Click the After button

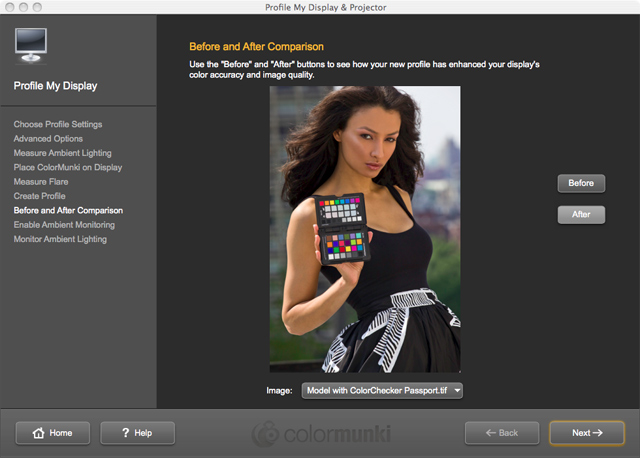click(x=581, y=214)
